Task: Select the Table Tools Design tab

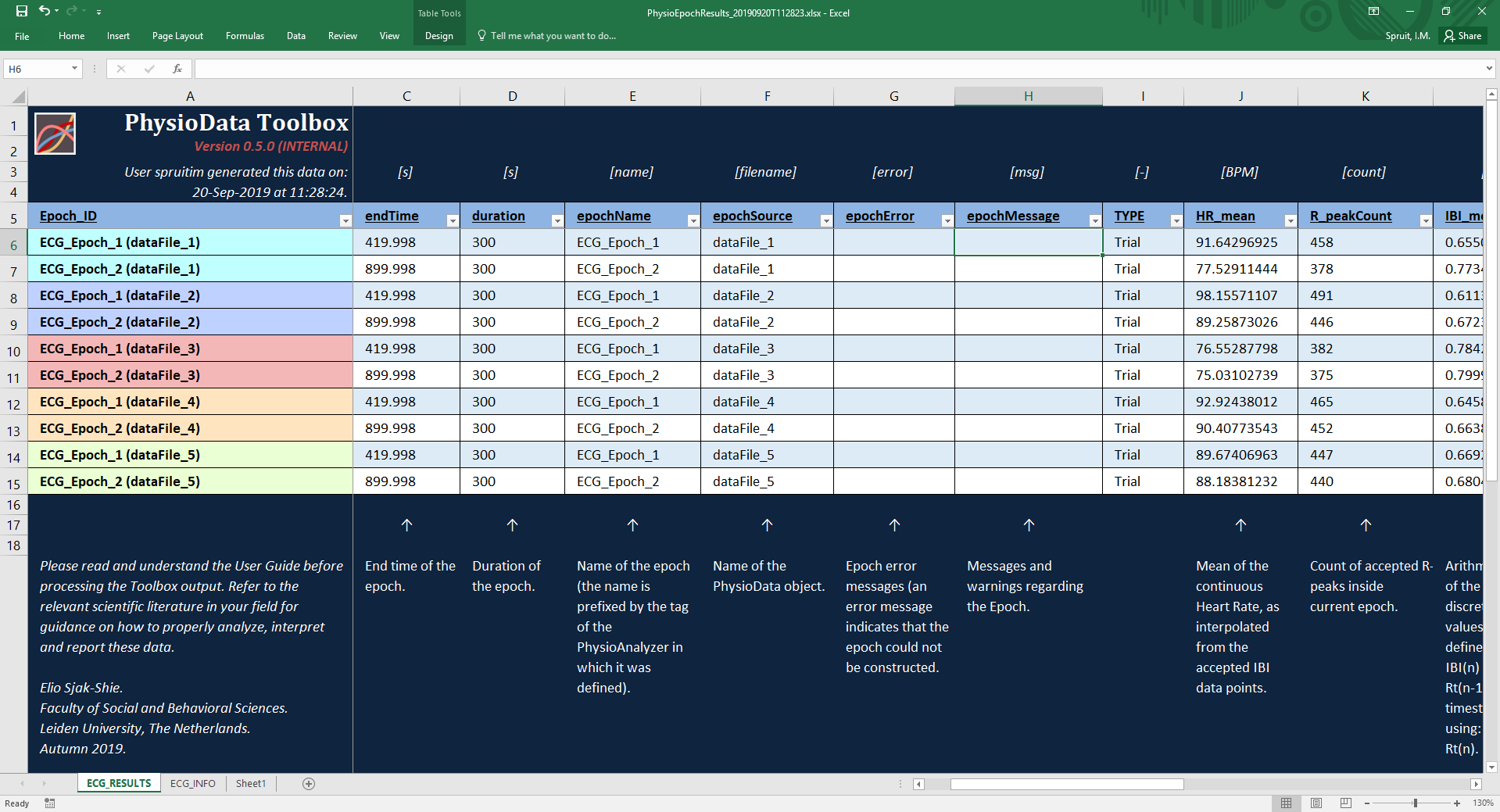Action: pyautogui.click(x=439, y=36)
